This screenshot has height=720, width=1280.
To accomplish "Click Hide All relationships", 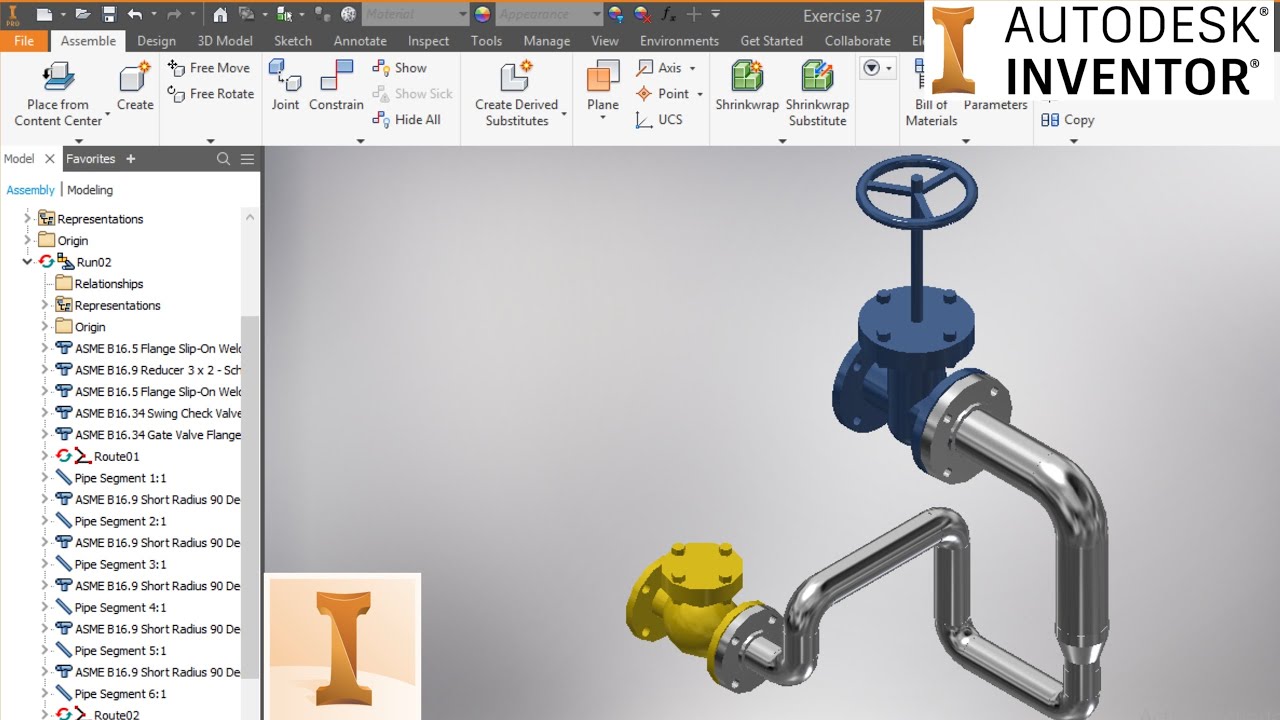I will click(x=406, y=120).
